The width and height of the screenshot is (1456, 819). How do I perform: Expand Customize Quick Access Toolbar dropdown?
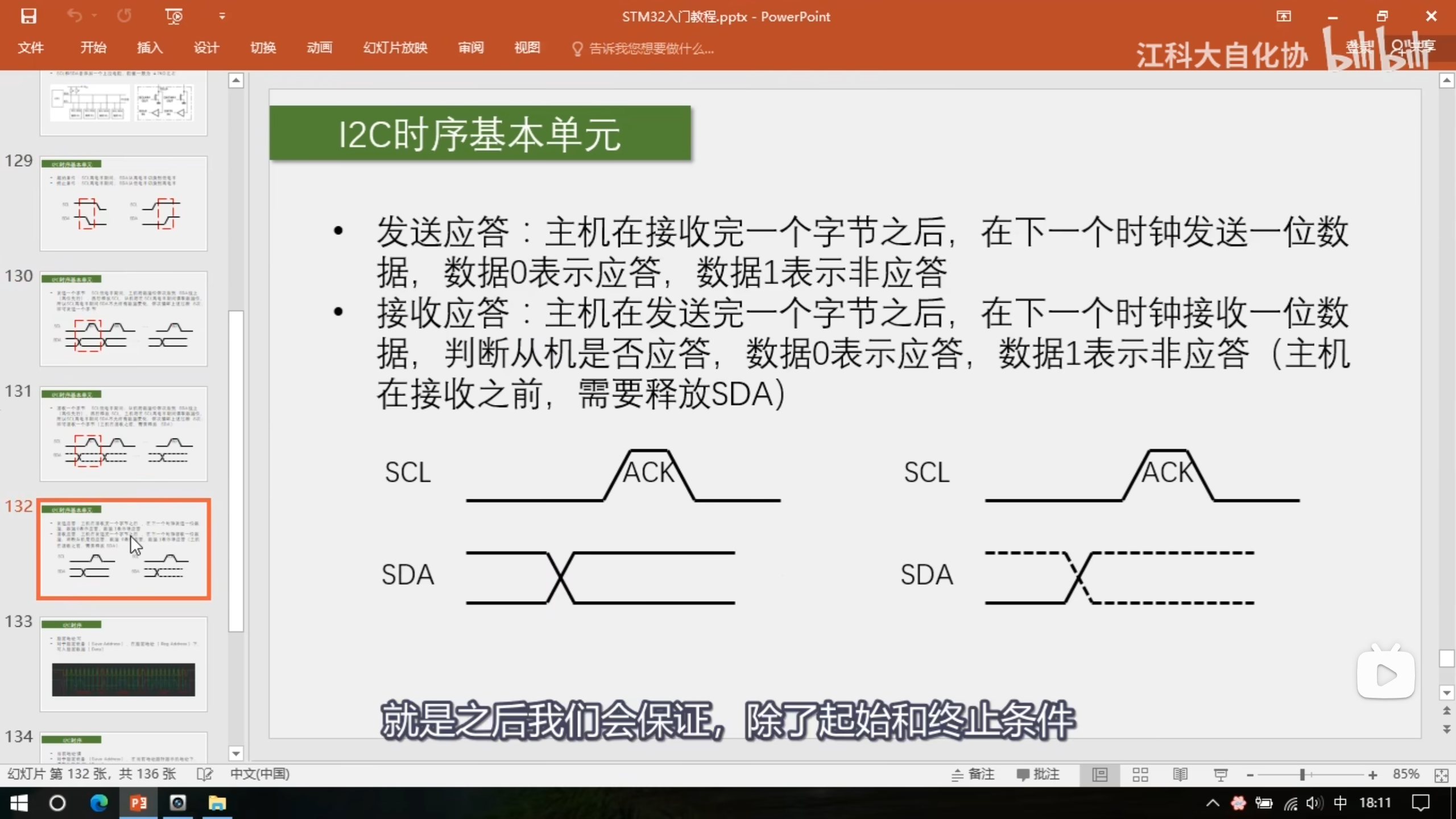click(x=222, y=16)
